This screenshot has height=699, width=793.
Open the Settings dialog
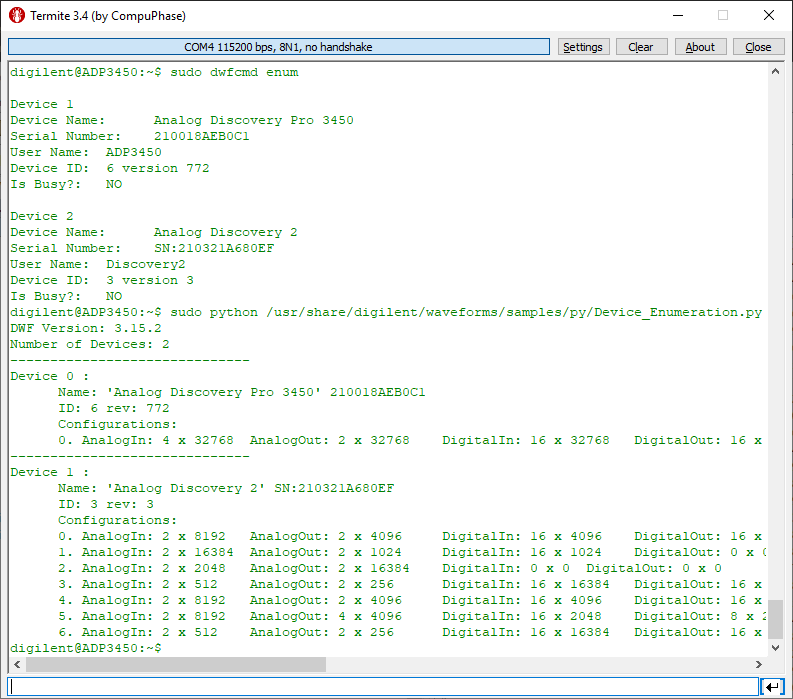[x=582, y=47]
